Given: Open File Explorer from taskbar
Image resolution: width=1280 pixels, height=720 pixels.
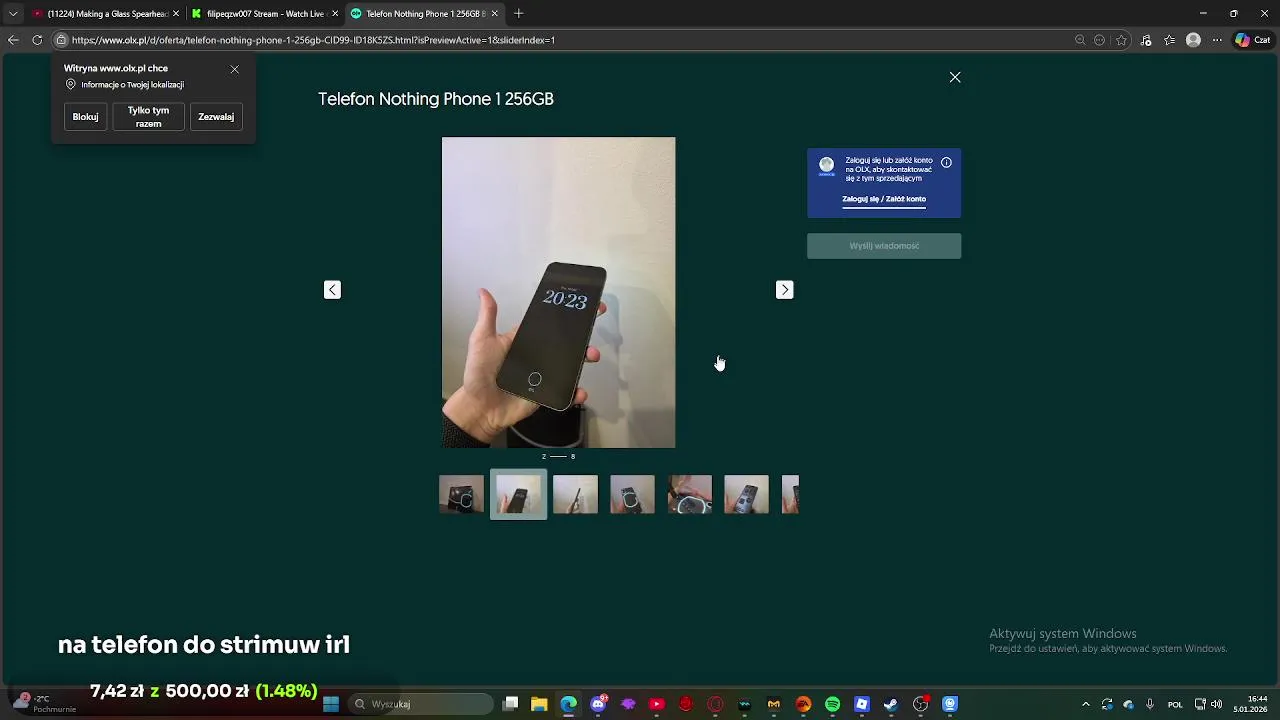Looking at the screenshot, I should click(x=539, y=704).
